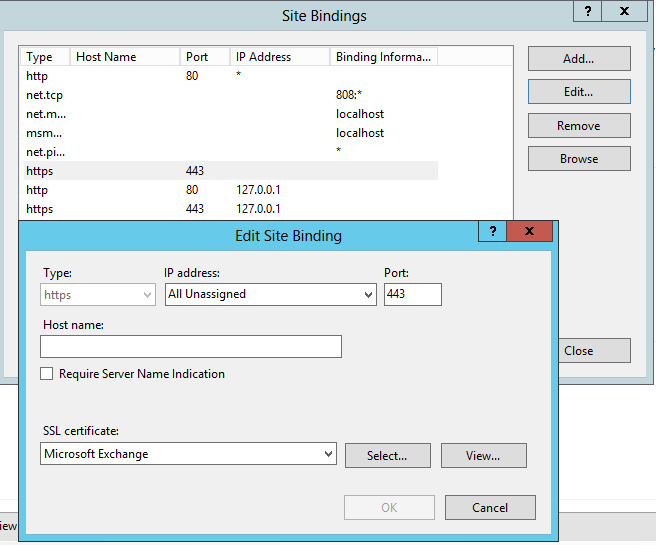The height and width of the screenshot is (545, 656).
Task: View the selected SSL certificate
Action: click(484, 455)
